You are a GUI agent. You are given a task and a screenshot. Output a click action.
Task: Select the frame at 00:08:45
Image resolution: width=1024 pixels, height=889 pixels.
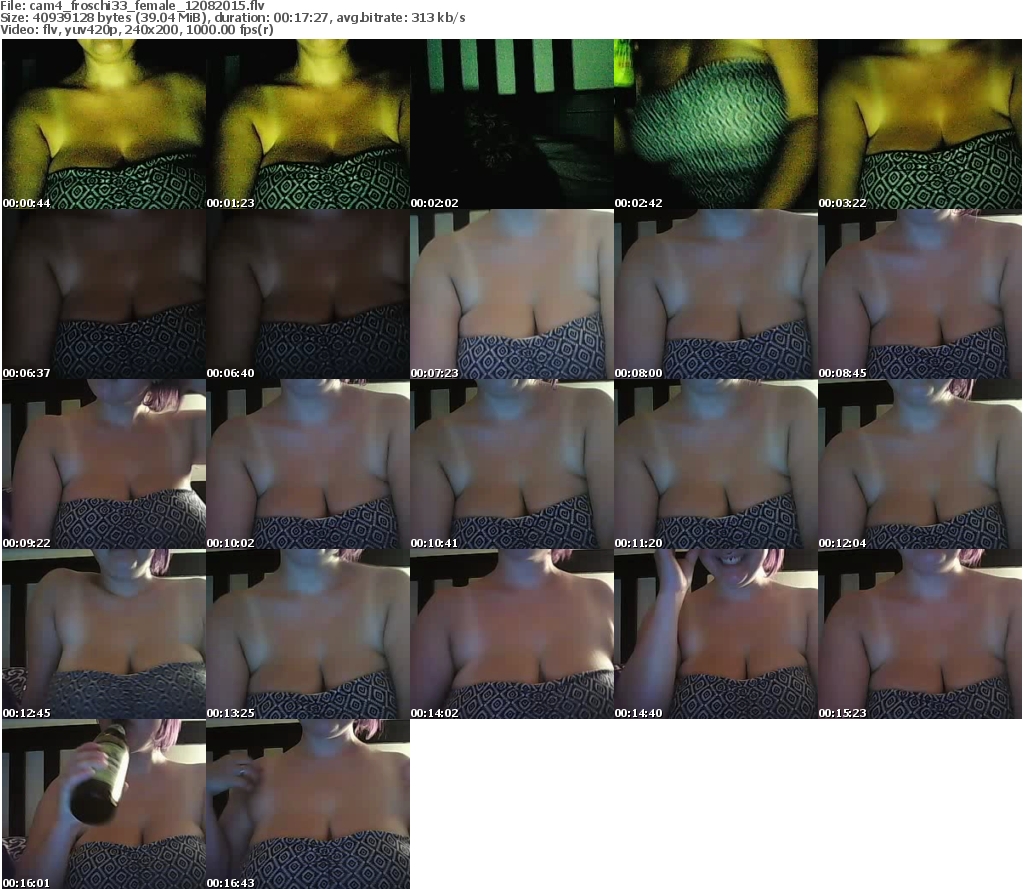pos(920,294)
